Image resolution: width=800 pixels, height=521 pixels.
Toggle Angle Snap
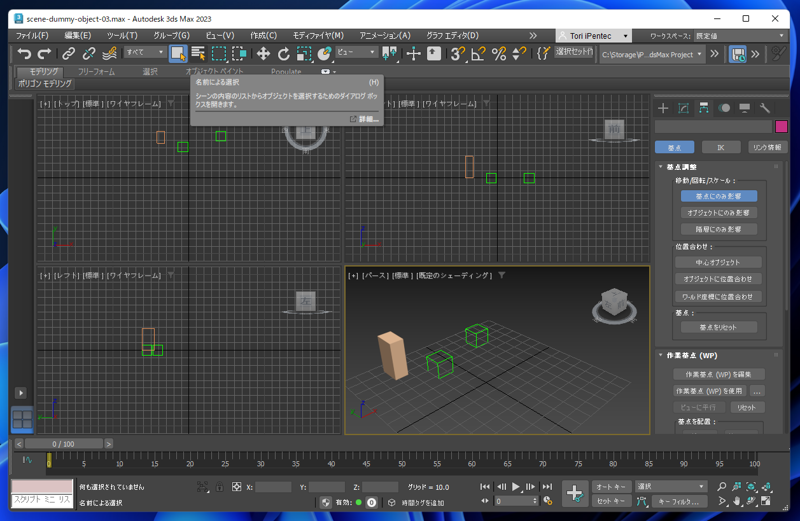click(x=478, y=54)
